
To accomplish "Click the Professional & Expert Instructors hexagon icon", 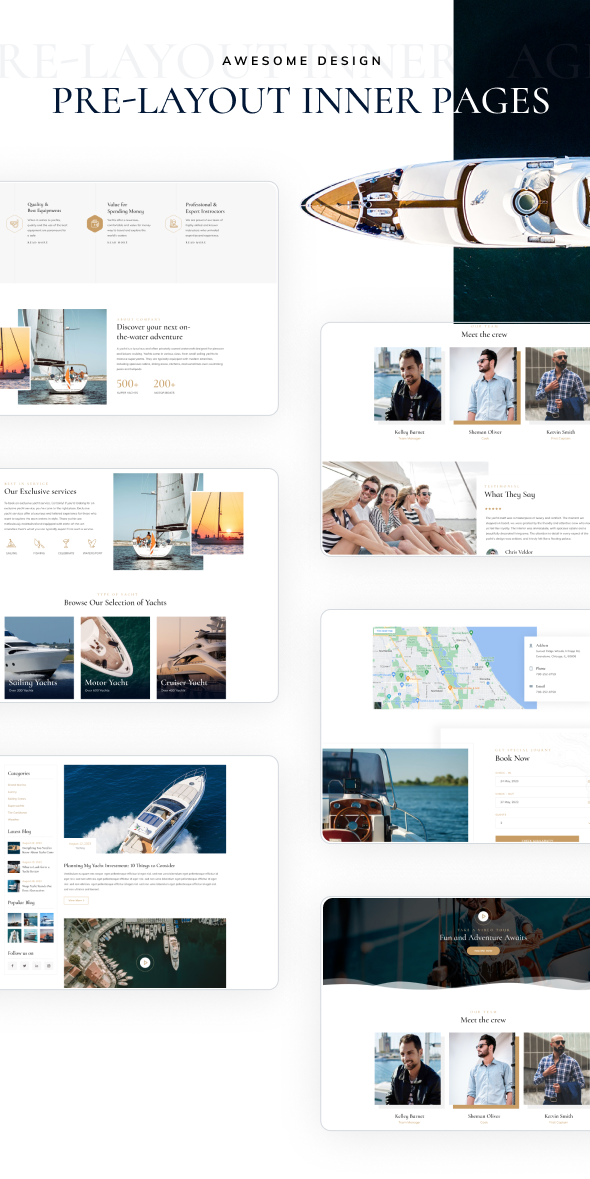I will click(x=174, y=223).
